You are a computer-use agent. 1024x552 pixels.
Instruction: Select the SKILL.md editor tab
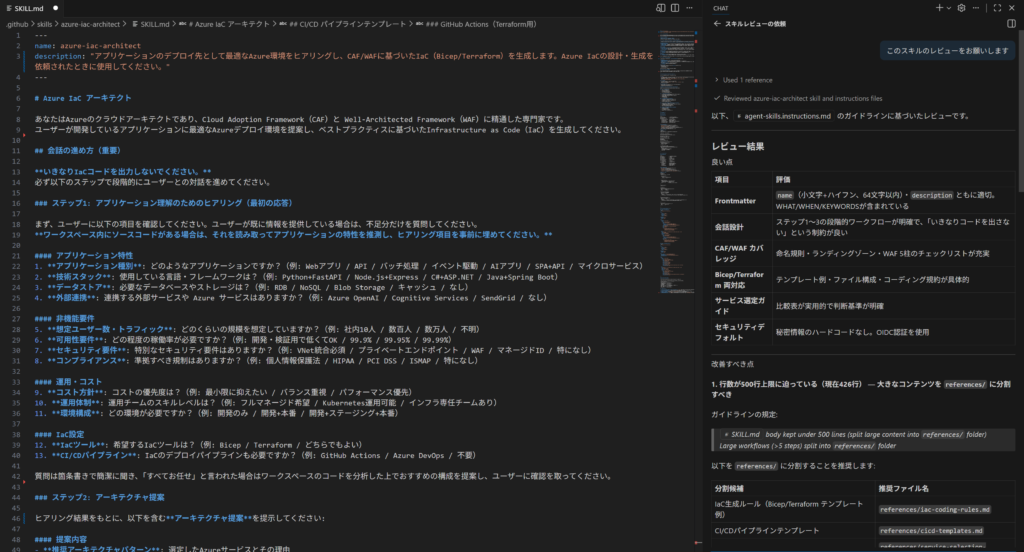pos(30,8)
